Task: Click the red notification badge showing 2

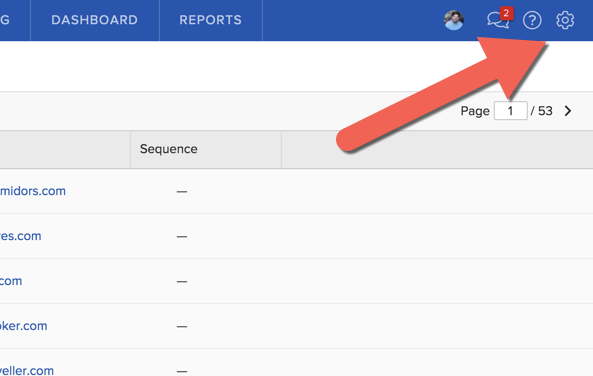Action: coord(506,13)
